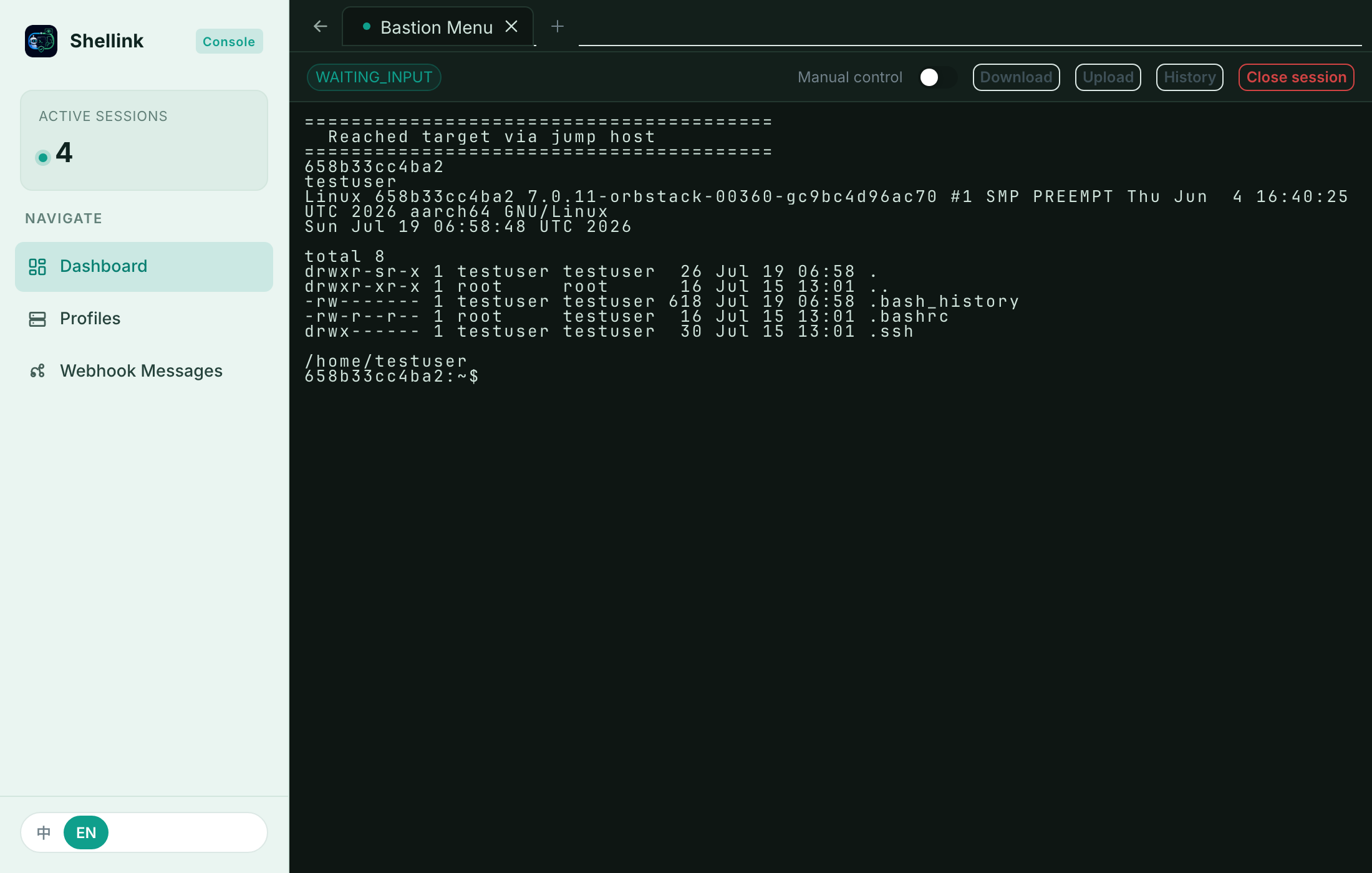Screen dimensions: 1372x873
Task: Close the Bastion Menu tab
Action: (x=511, y=26)
